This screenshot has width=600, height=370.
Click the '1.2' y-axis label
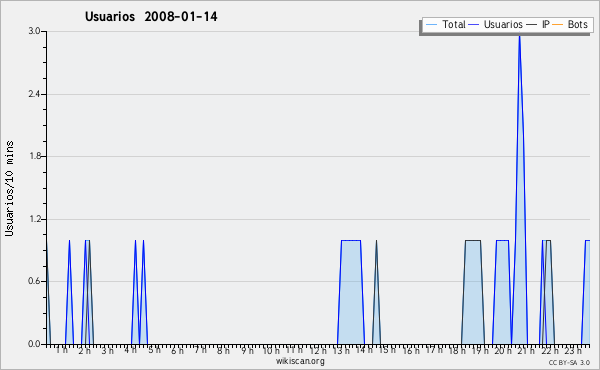click(x=34, y=219)
